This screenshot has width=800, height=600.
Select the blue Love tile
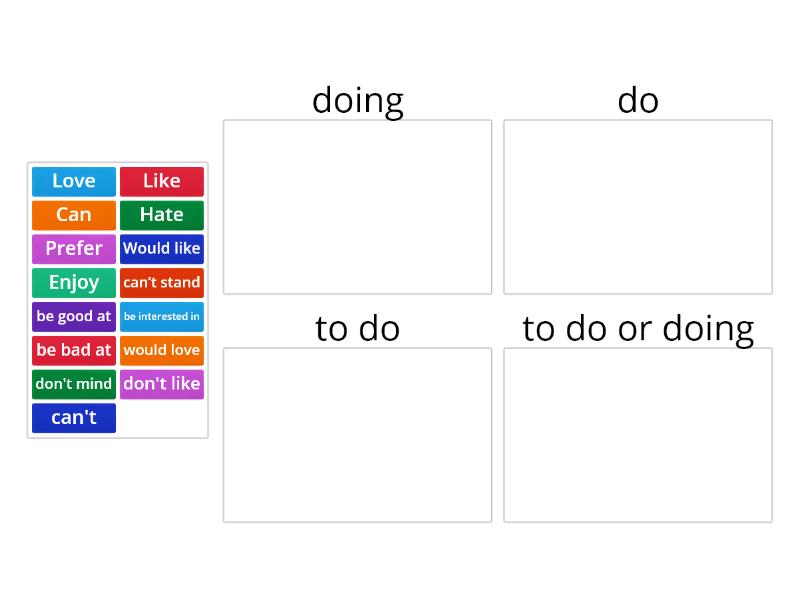click(74, 181)
